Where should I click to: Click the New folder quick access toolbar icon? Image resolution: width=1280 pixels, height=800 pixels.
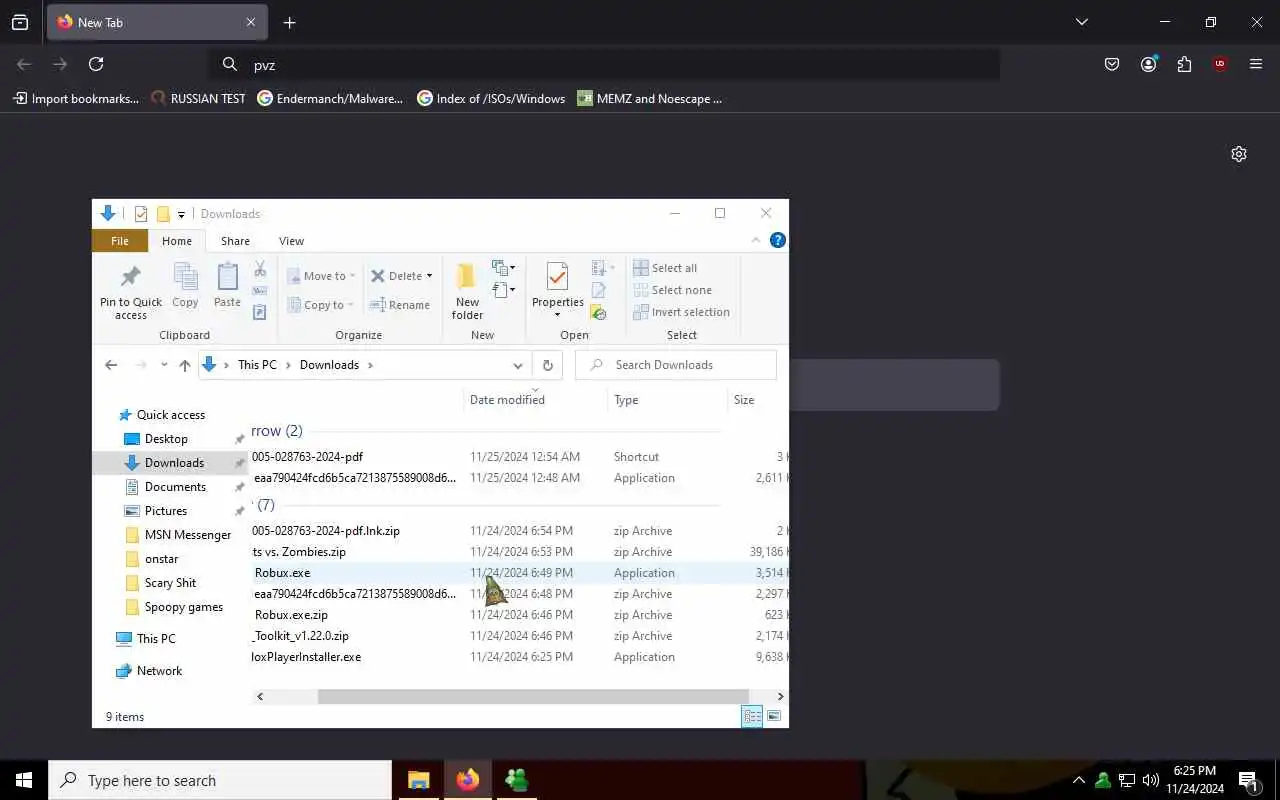pos(163,214)
